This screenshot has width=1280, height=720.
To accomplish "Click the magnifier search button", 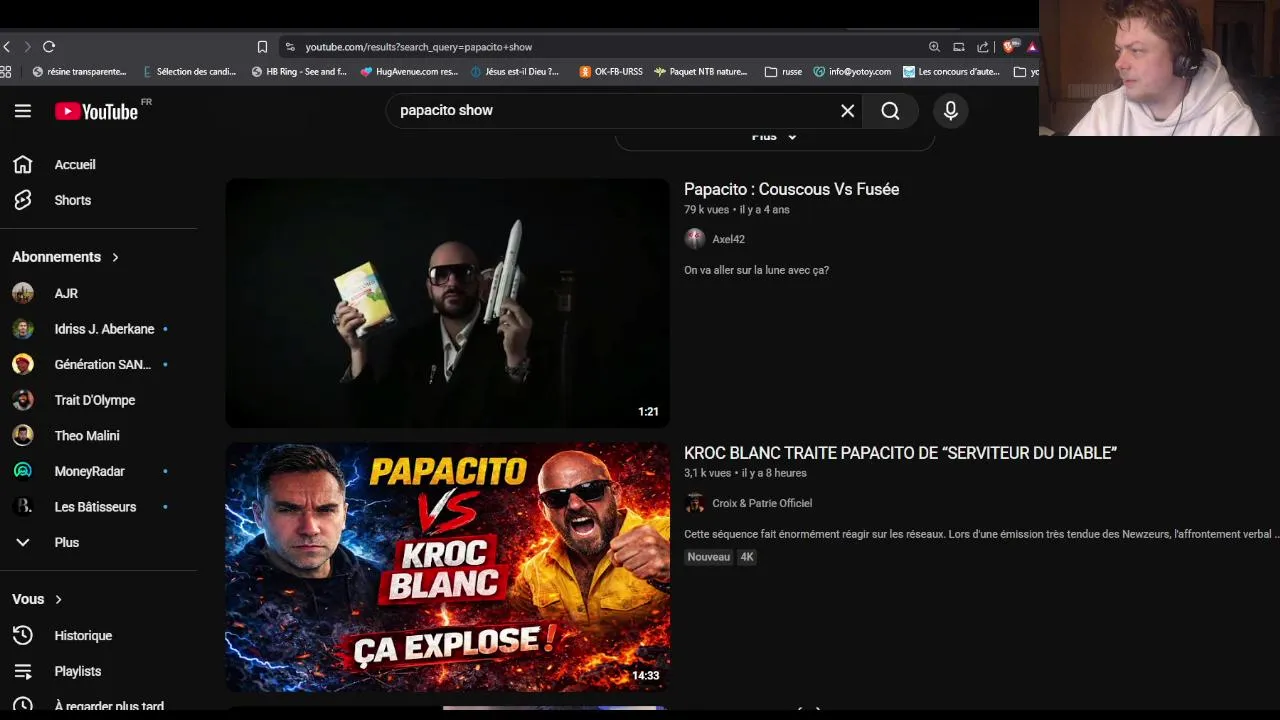I will [890, 111].
